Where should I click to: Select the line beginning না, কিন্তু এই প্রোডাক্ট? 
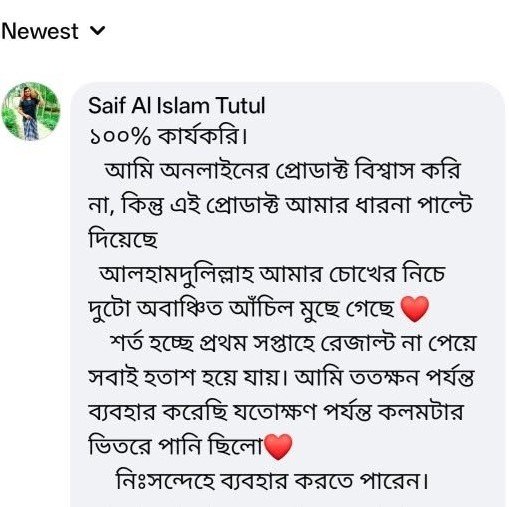coord(280,205)
